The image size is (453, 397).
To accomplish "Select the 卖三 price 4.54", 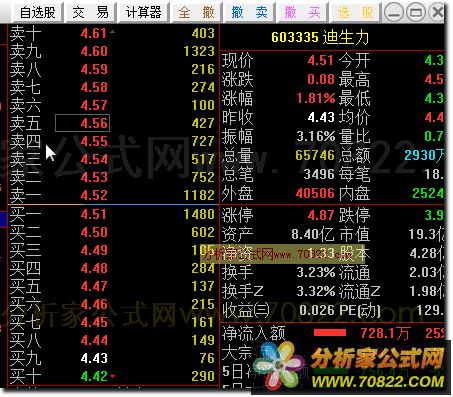I will [x=94, y=159].
